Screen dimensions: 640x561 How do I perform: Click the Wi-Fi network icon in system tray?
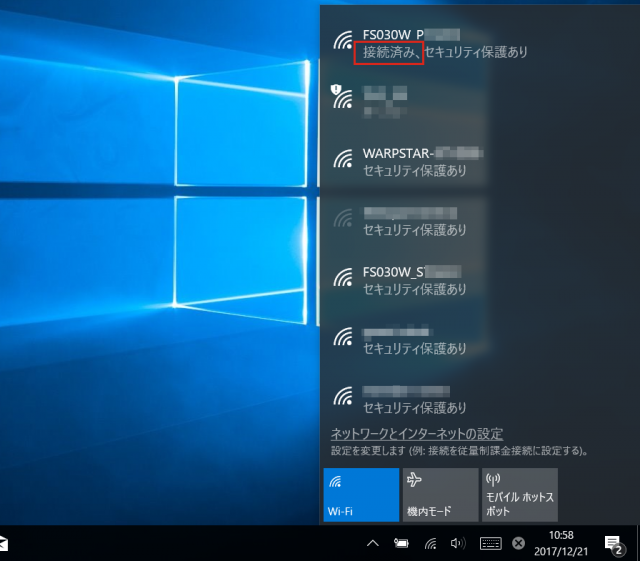430,544
